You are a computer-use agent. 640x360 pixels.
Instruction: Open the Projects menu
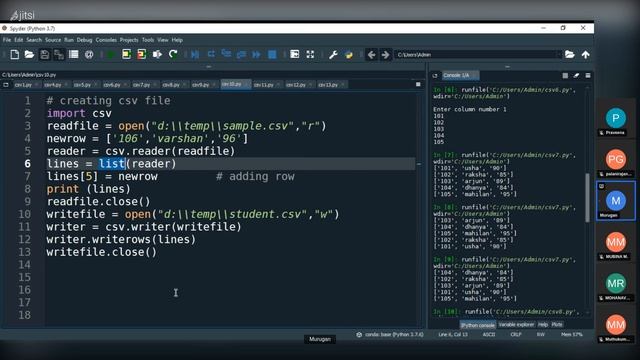coord(129,40)
